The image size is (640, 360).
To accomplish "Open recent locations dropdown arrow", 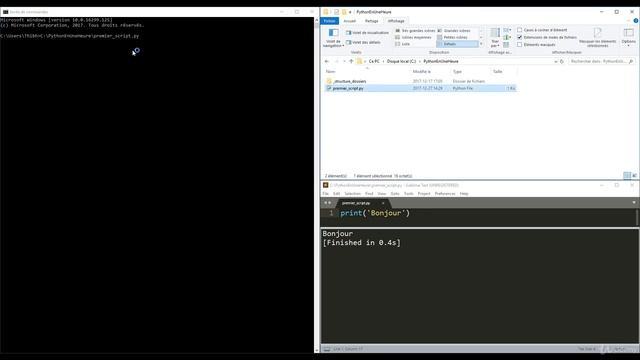I will [x=344, y=61].
